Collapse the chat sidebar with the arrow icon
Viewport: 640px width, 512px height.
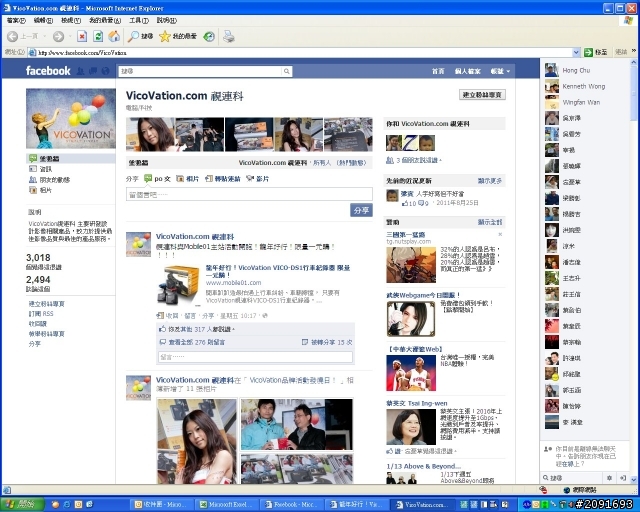[623, 477]
